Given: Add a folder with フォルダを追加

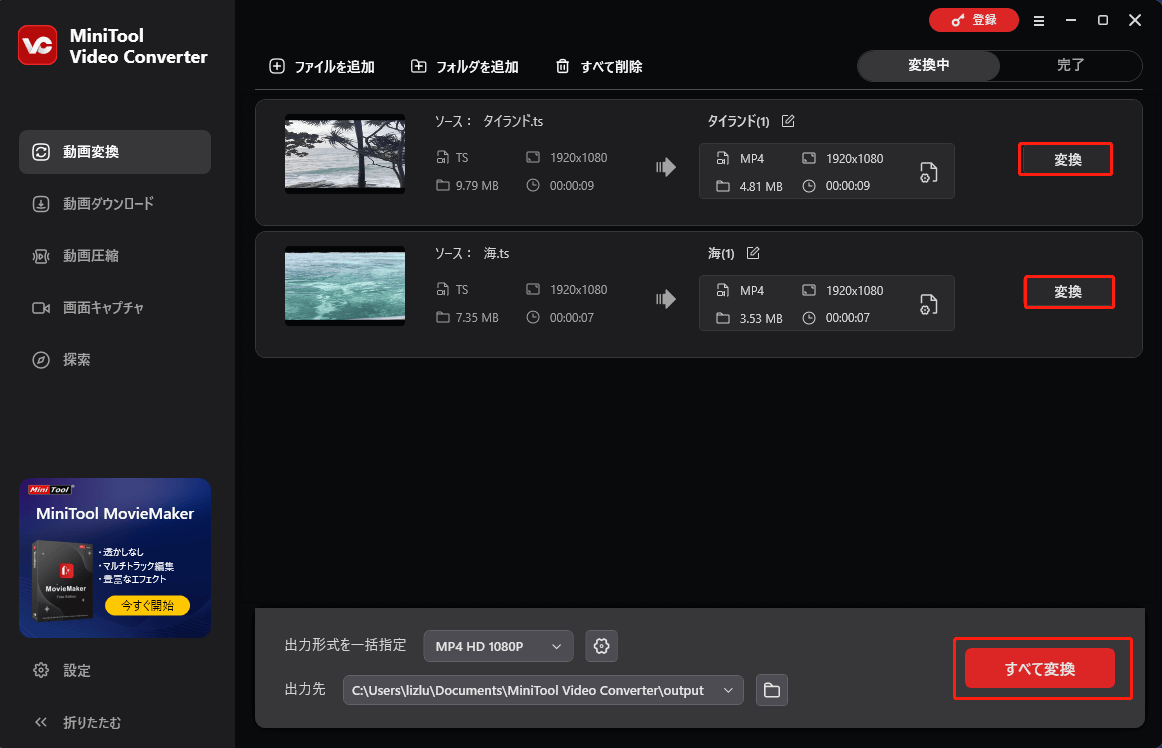Looking at the screenshot, I should pos(465,67).
